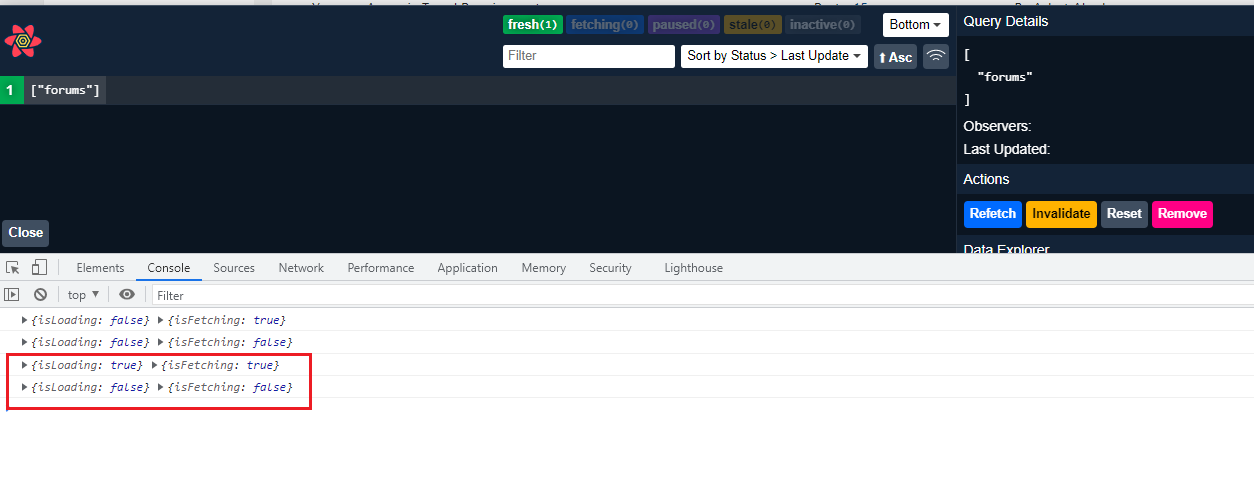Open the Elements tab
The width and height of the screenshot is (1254, 479).
[x=100, y=268]
